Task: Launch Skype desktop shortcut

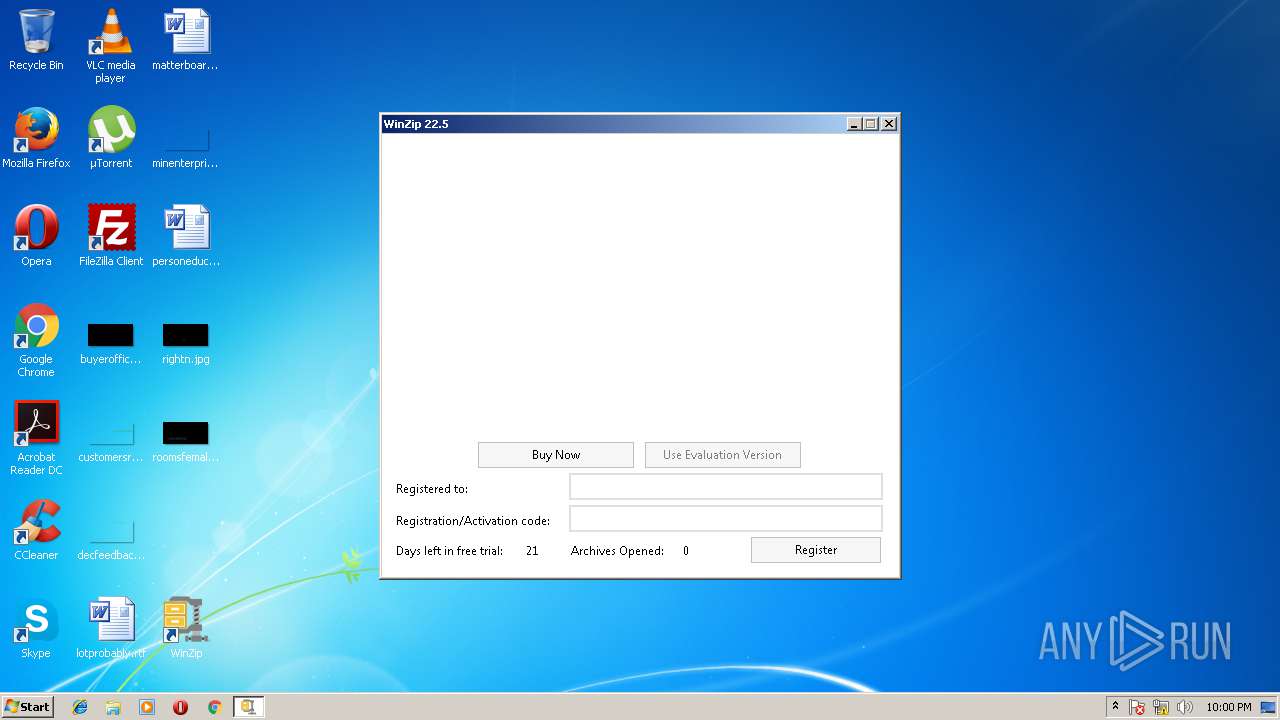Action: tap(36, 628)
